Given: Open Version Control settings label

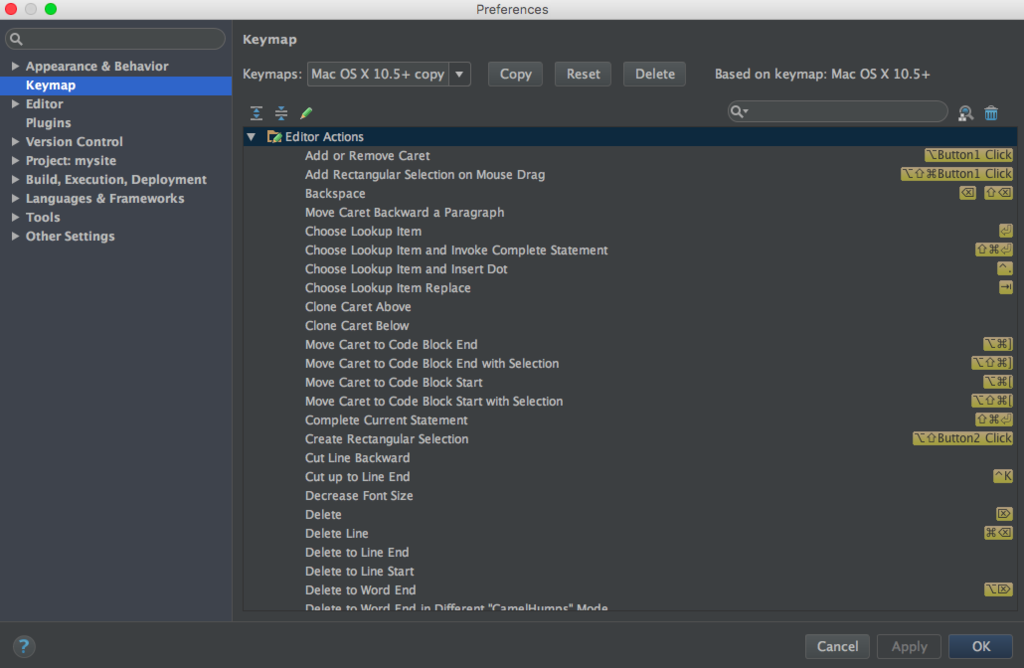Looking at the screenshot, I should pos(74,142).
